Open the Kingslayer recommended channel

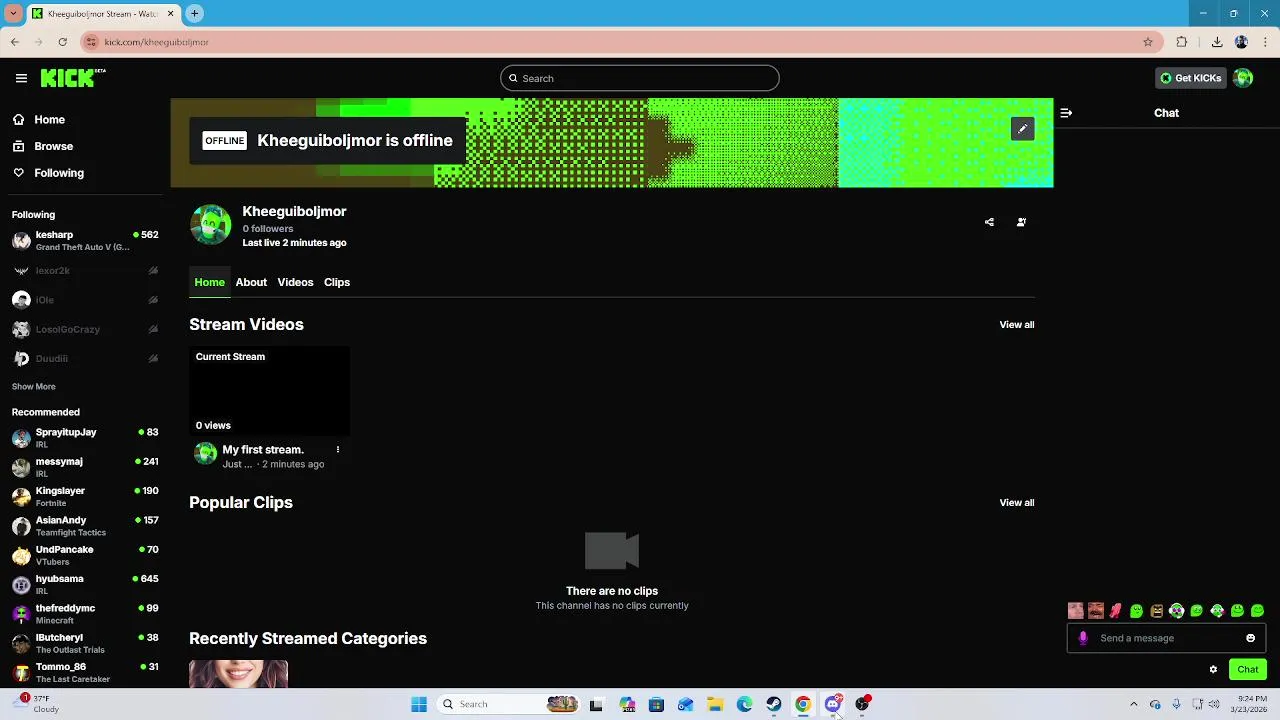pos(85,496)
